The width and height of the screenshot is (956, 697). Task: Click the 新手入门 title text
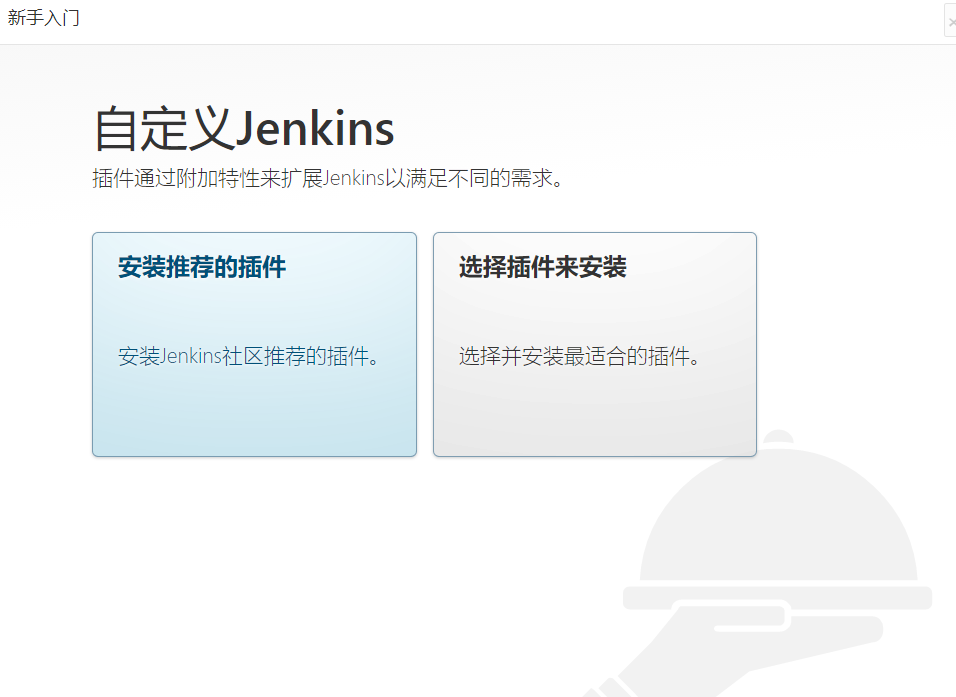point(43,18)
